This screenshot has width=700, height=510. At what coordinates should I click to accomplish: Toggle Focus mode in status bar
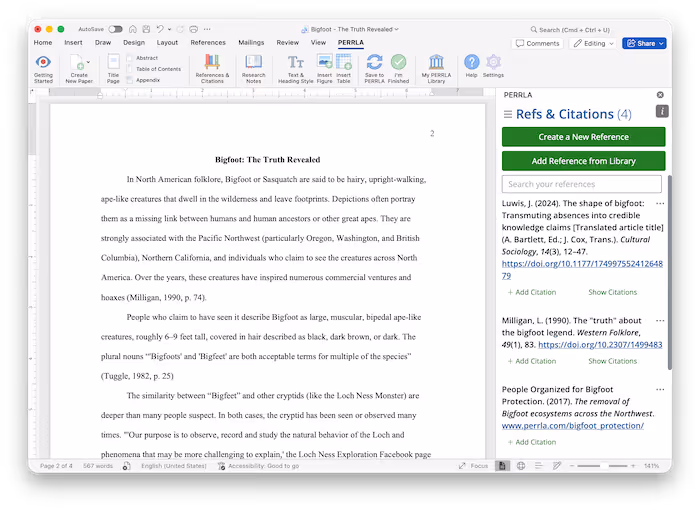(x=474, y=466)
